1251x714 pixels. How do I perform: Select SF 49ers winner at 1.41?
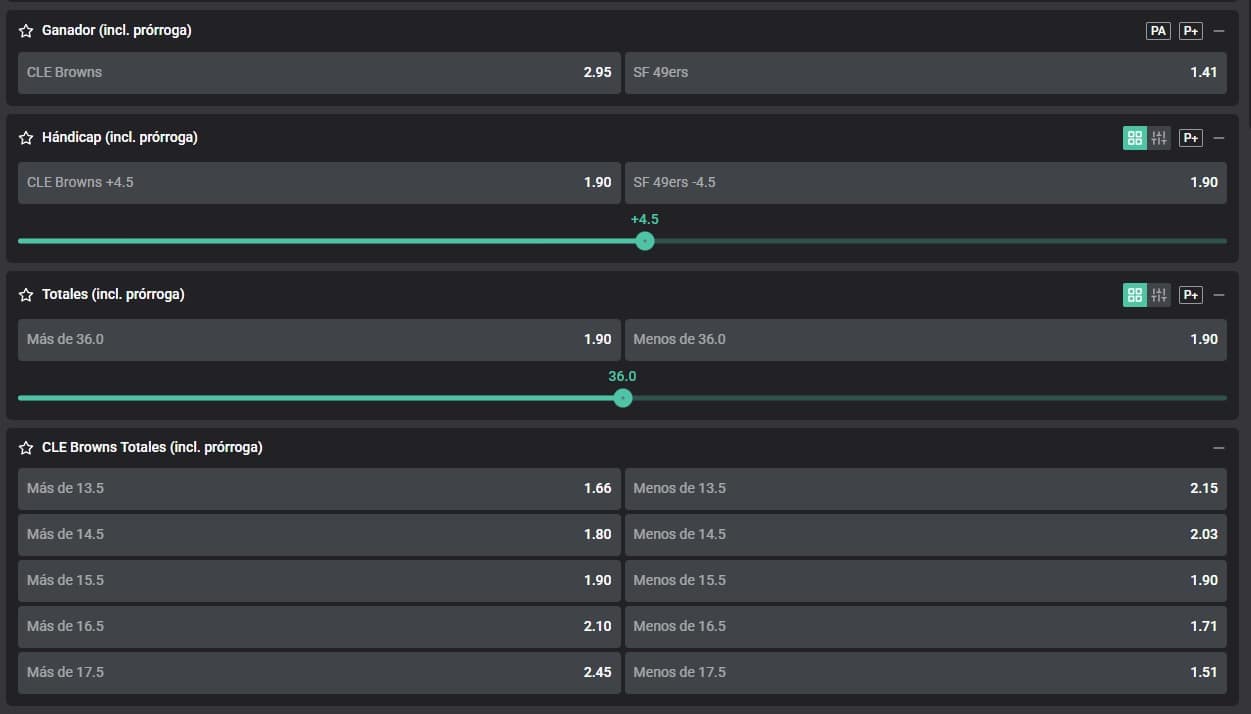[925, 73]
